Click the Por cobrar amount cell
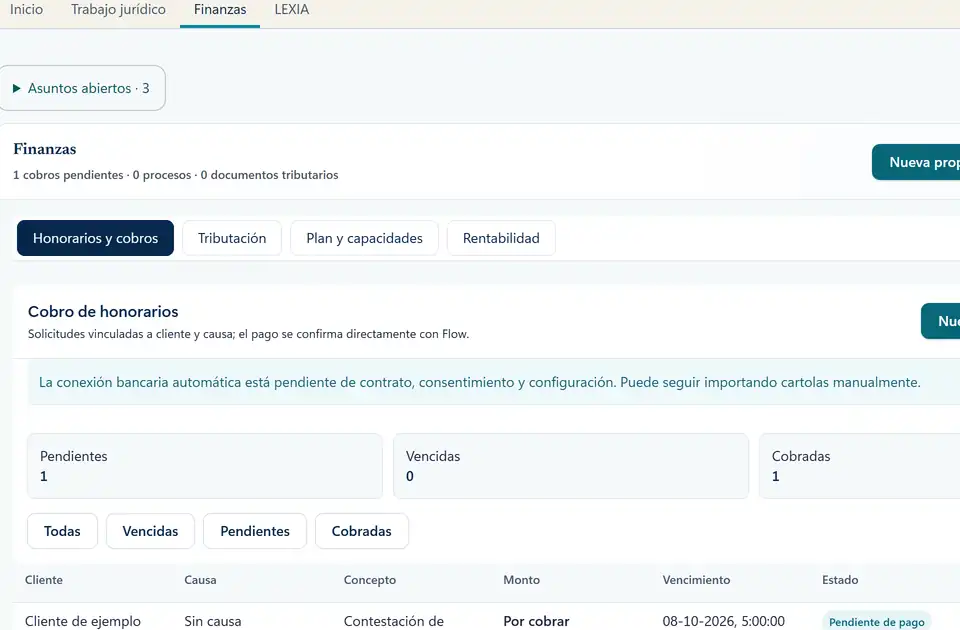 536,621
